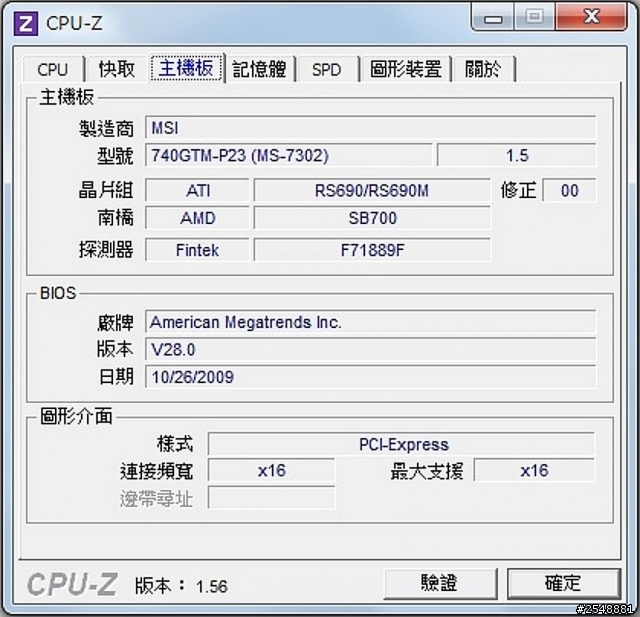Click the 確定 button
Screen dimensions: 640x617
pos(564,583)
